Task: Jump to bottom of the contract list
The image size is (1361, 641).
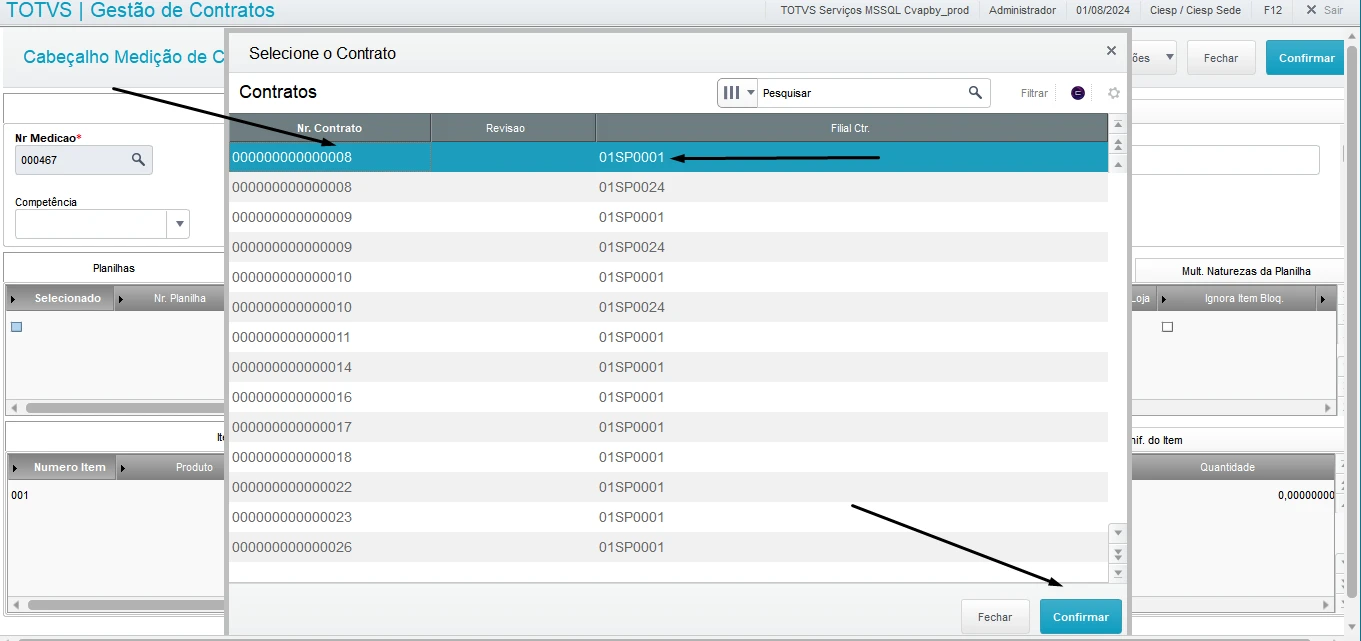Action: [1118, 573]
